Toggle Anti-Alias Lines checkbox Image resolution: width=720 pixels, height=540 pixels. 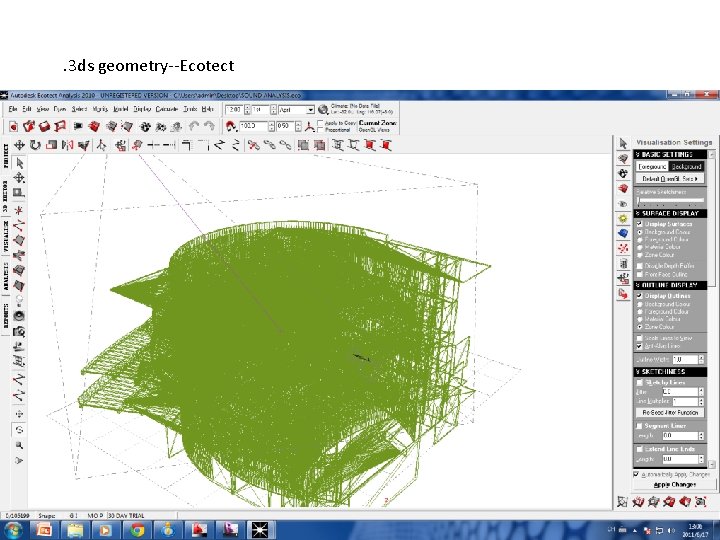coord(639,346)
